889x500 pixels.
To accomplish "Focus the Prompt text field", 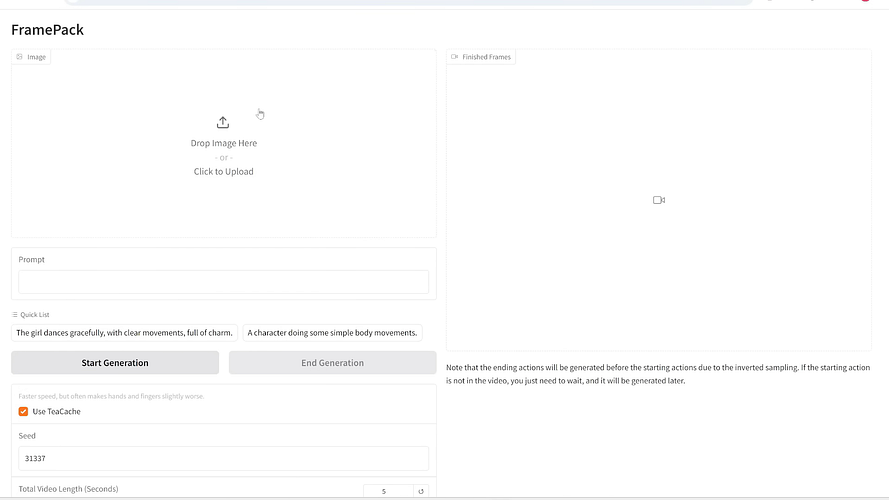I will coord(223,282).
